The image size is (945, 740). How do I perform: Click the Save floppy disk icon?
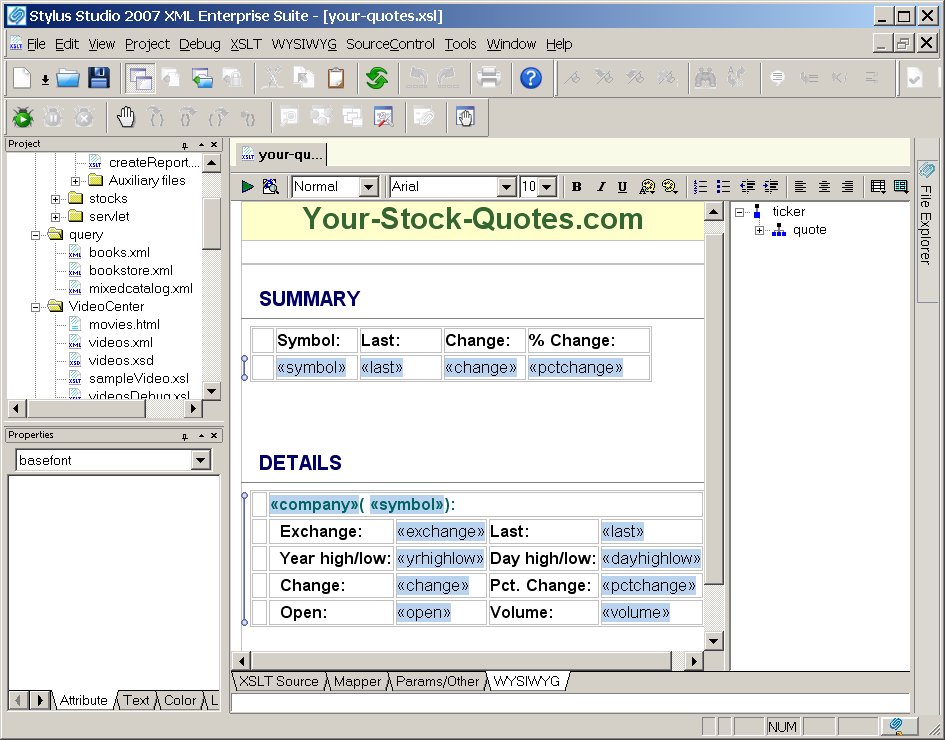tap(98, 78)
